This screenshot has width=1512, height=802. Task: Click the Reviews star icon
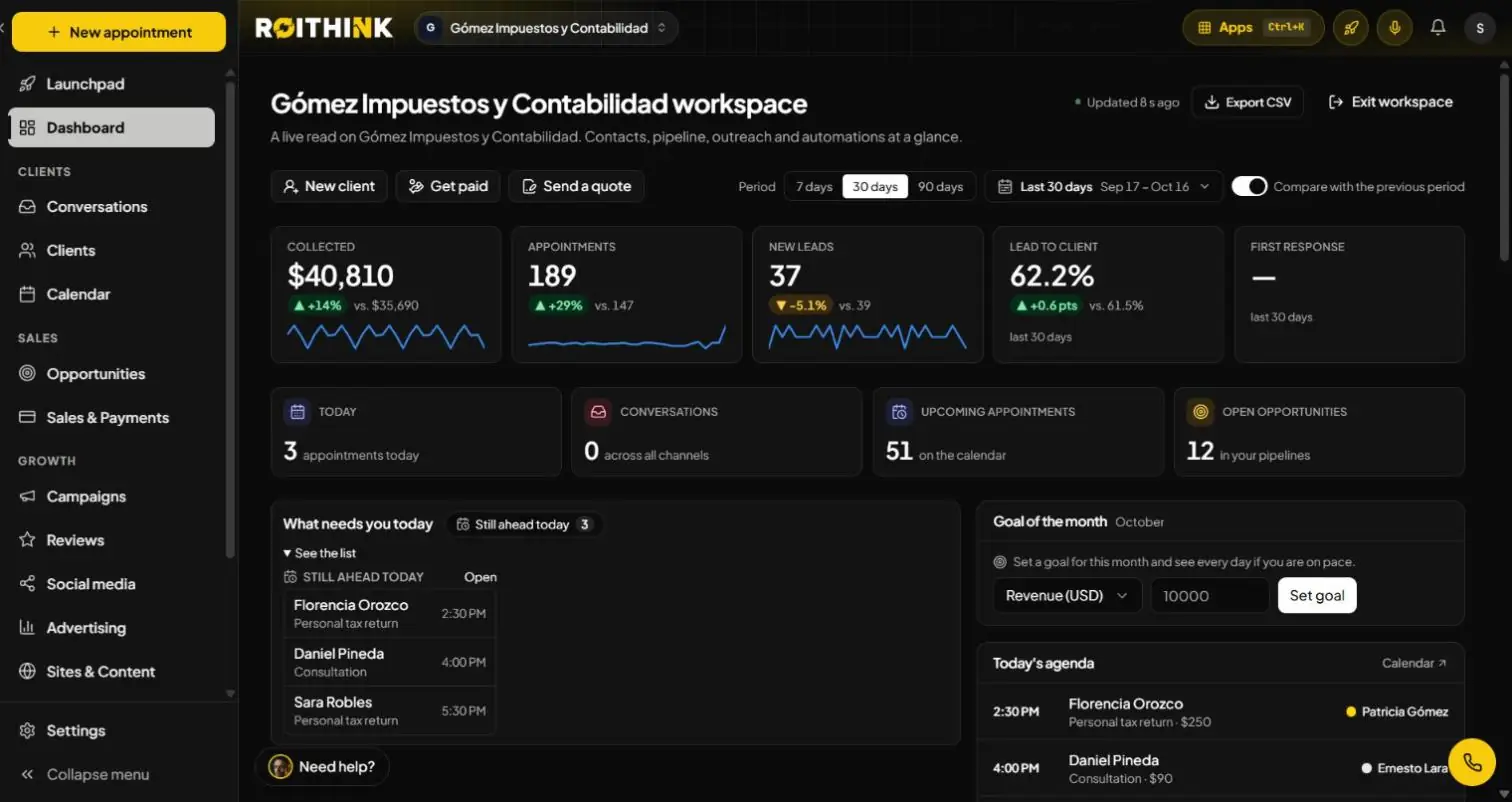pos(28,540)
